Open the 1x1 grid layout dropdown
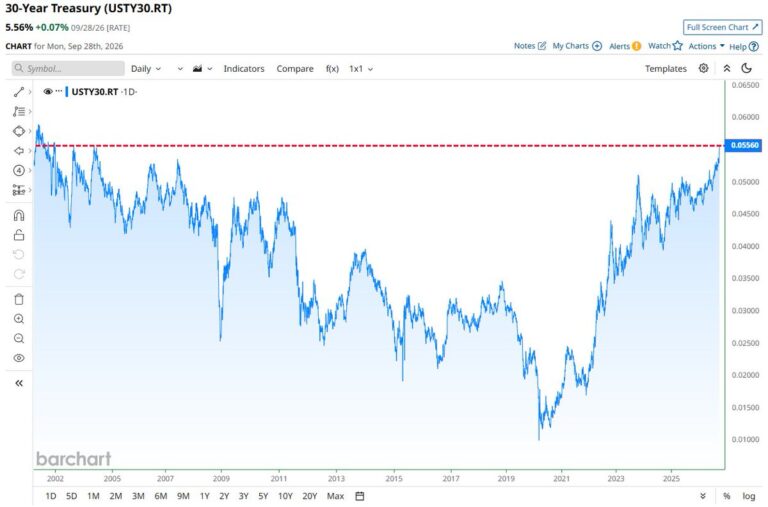The image size is (768, 507). click(361, 69)
